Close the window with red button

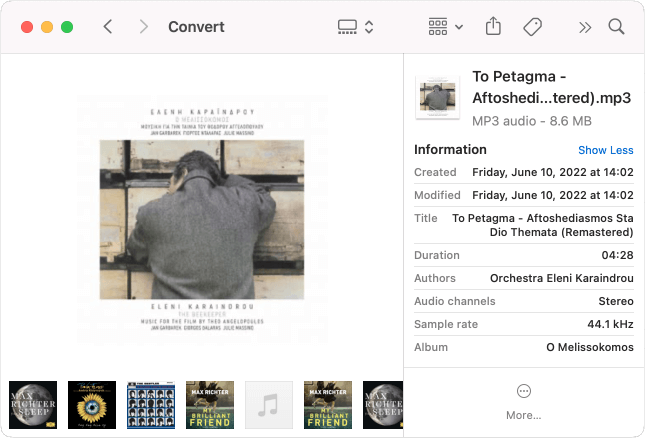coord(27,27)
